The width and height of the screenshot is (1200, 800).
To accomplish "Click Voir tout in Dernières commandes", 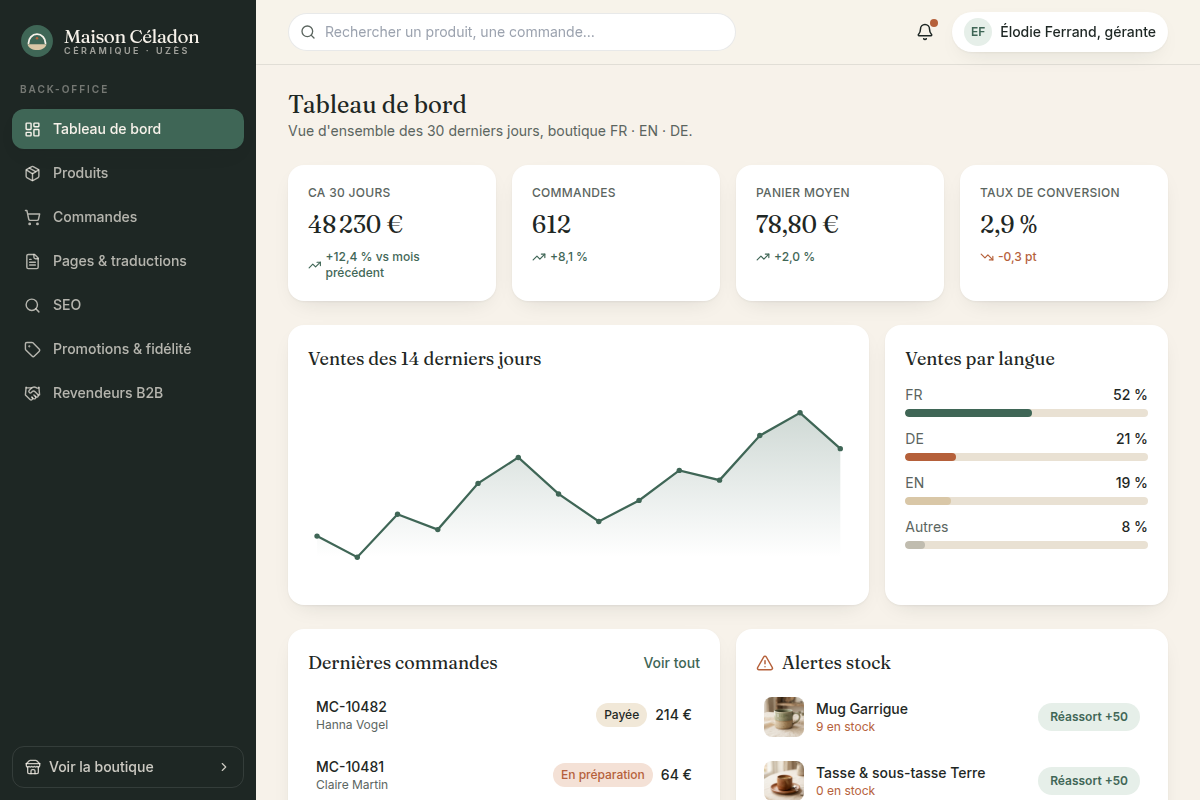I will pos(672,663).
